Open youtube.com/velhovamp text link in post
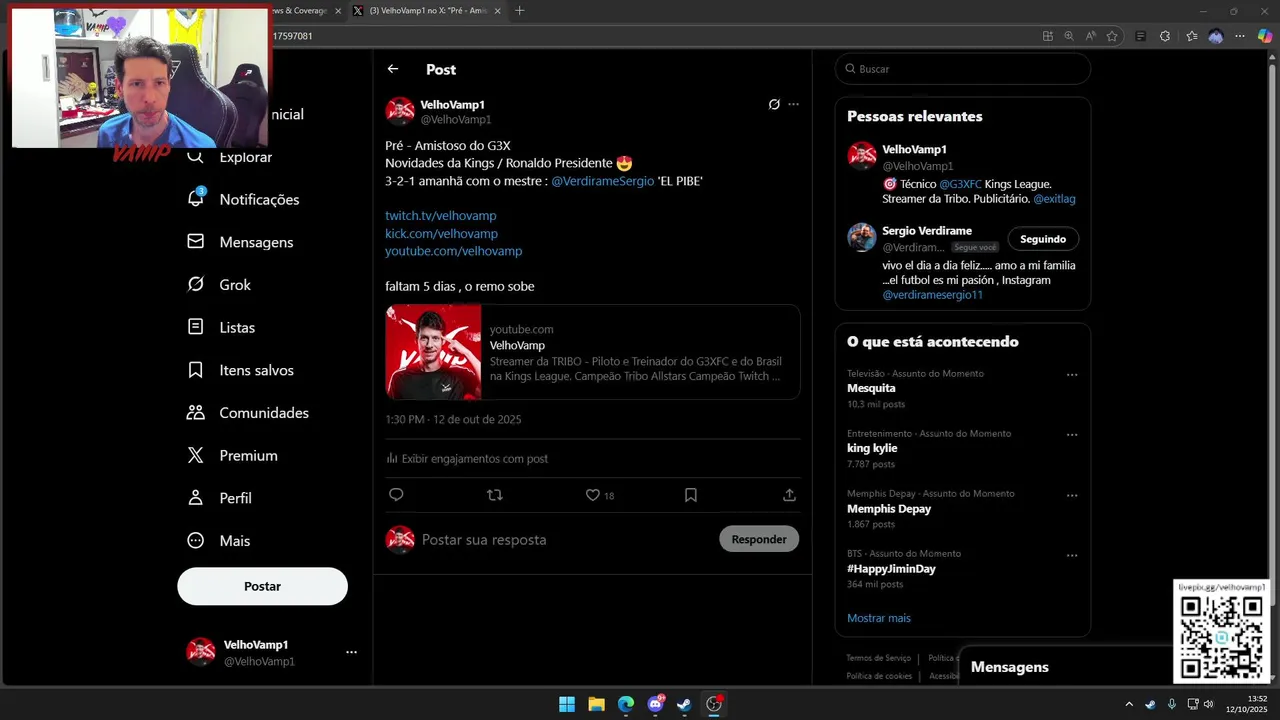 pyautogui.click(x=454, y=251)
